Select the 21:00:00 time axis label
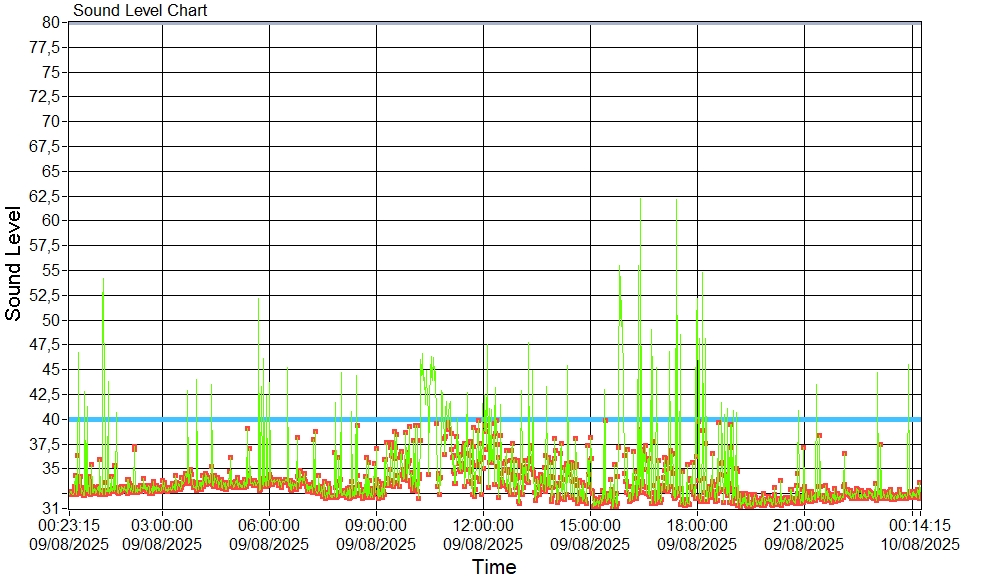This screenshot has width=990, height=588. pyautogui.click(x=804, y=525)
